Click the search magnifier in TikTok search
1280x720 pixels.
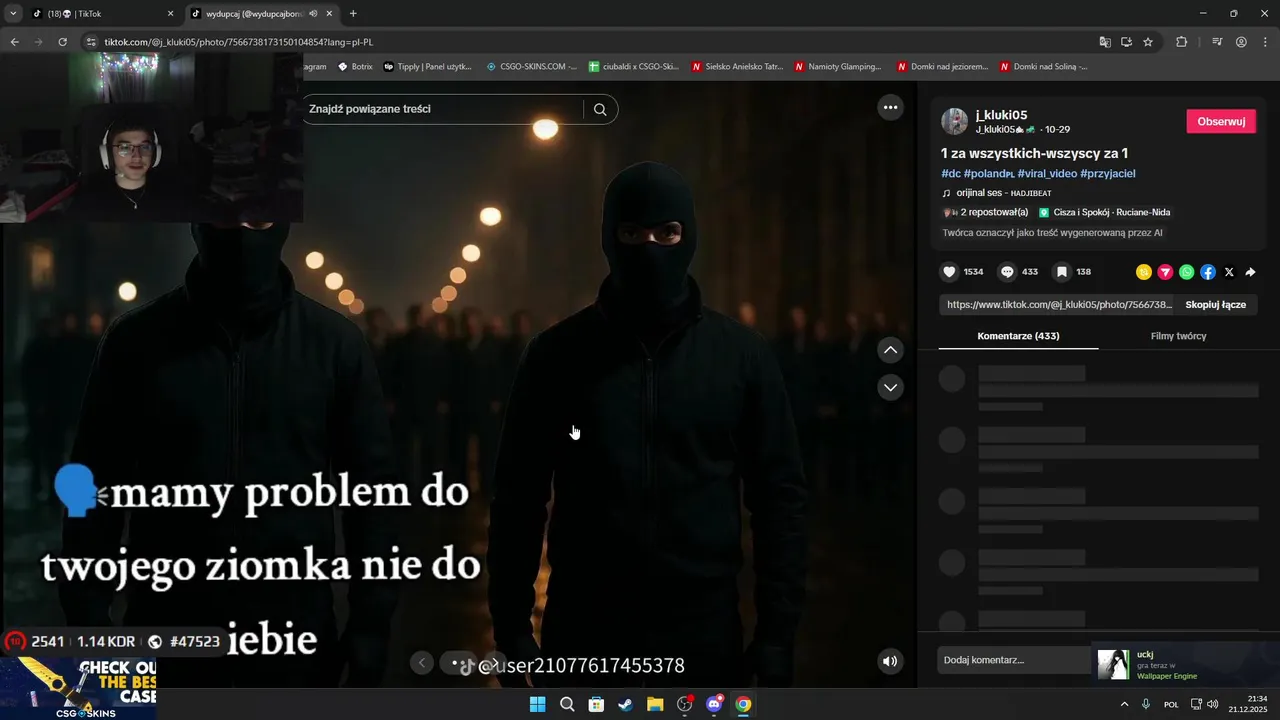(x=600, y=110)
